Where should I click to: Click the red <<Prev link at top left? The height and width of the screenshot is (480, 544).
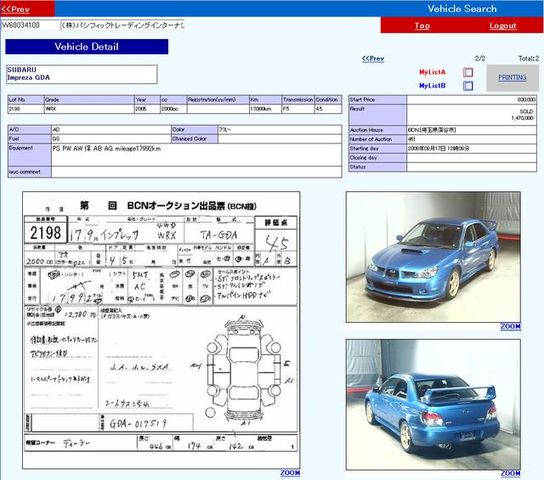(x=15, y=9)
